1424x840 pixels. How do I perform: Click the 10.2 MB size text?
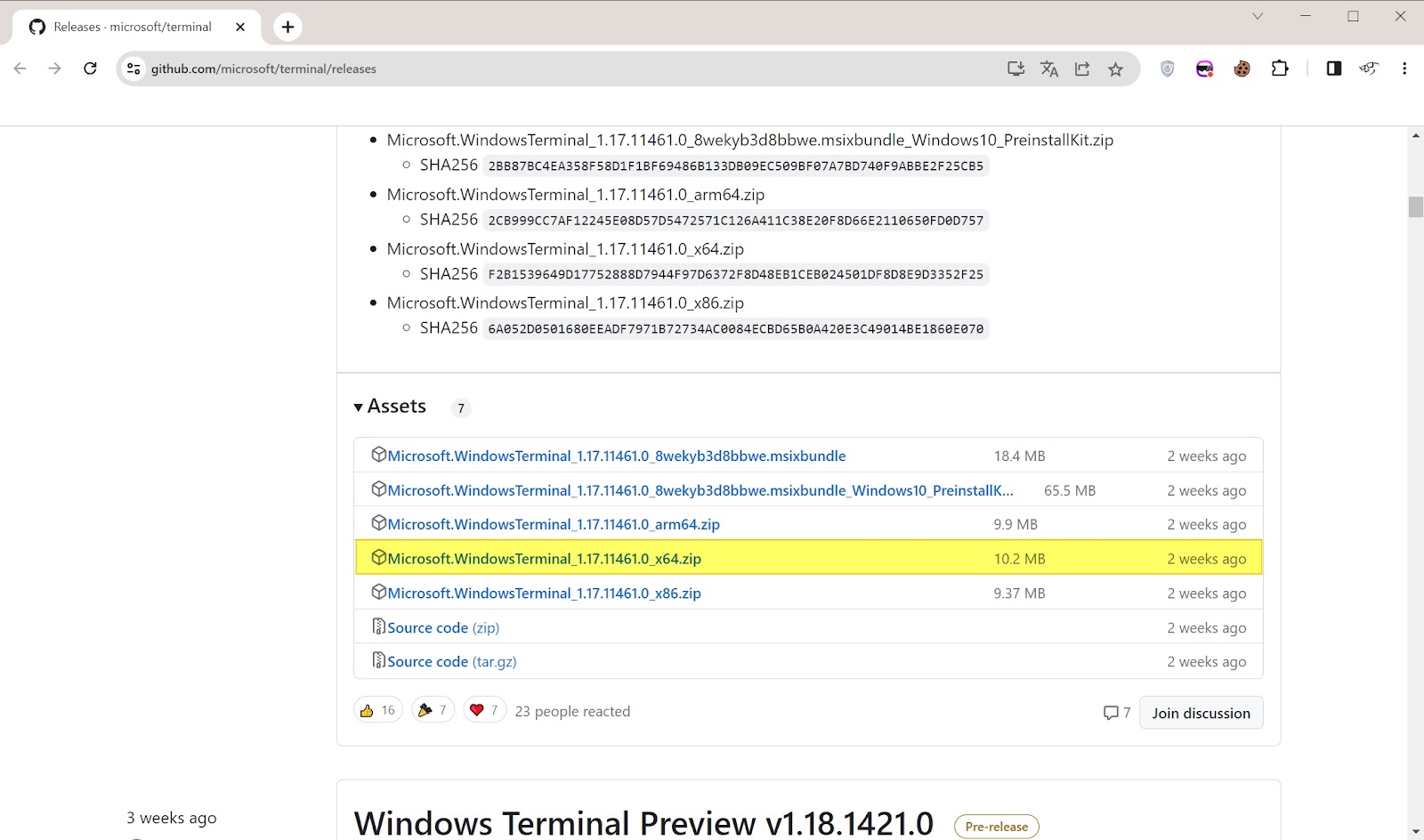[x=1019, y=559]
